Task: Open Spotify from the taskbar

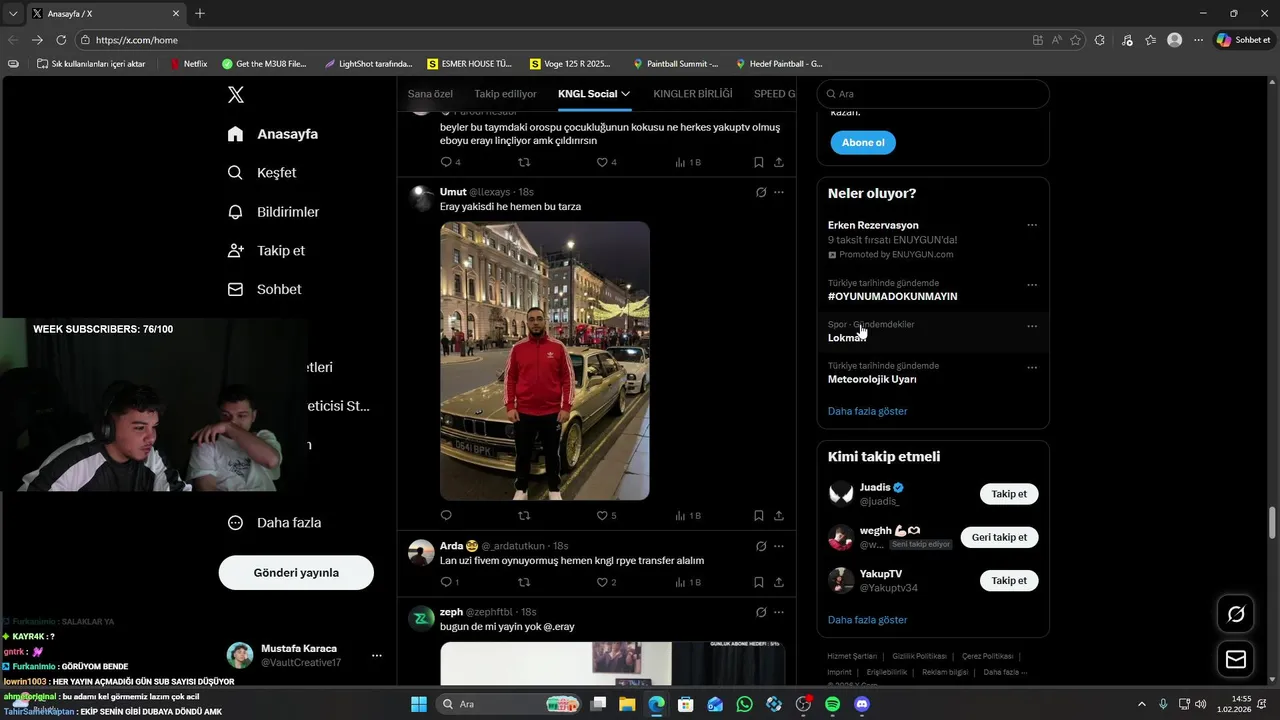Action: [x=833, y=704]
